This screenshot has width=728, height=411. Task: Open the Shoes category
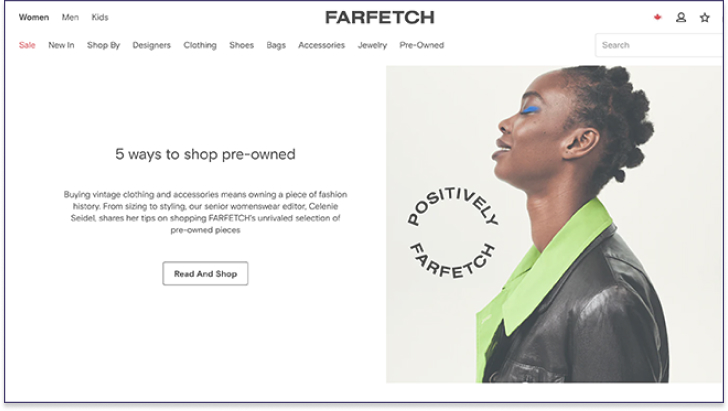241,45
